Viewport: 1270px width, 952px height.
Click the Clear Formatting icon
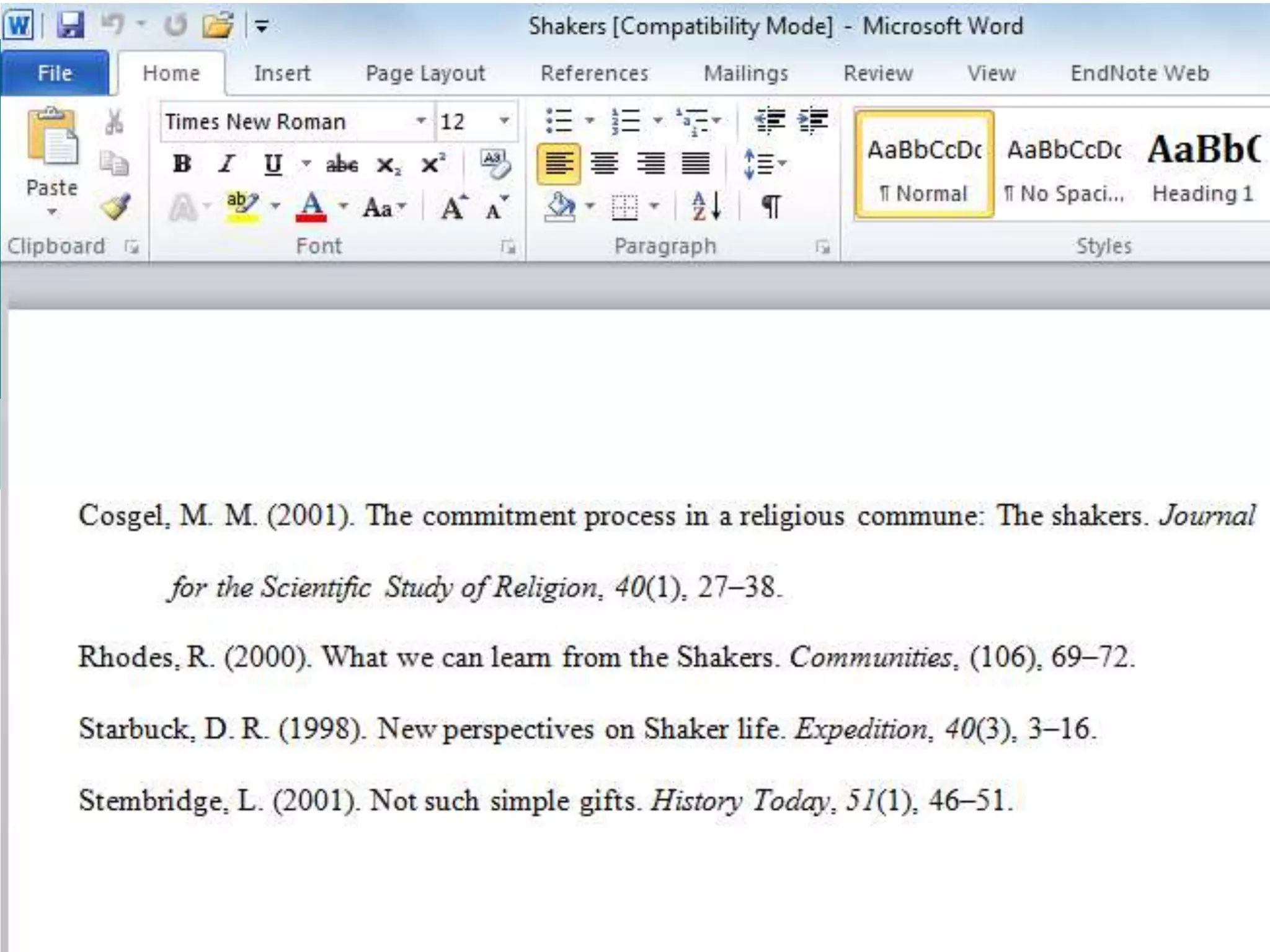click(495, 164)
